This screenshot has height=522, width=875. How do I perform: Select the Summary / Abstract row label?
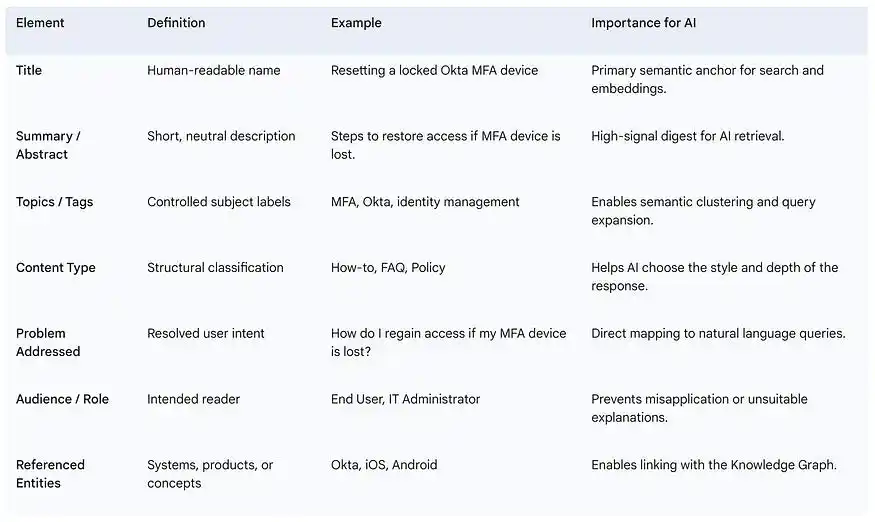click(x=48, y=145)
